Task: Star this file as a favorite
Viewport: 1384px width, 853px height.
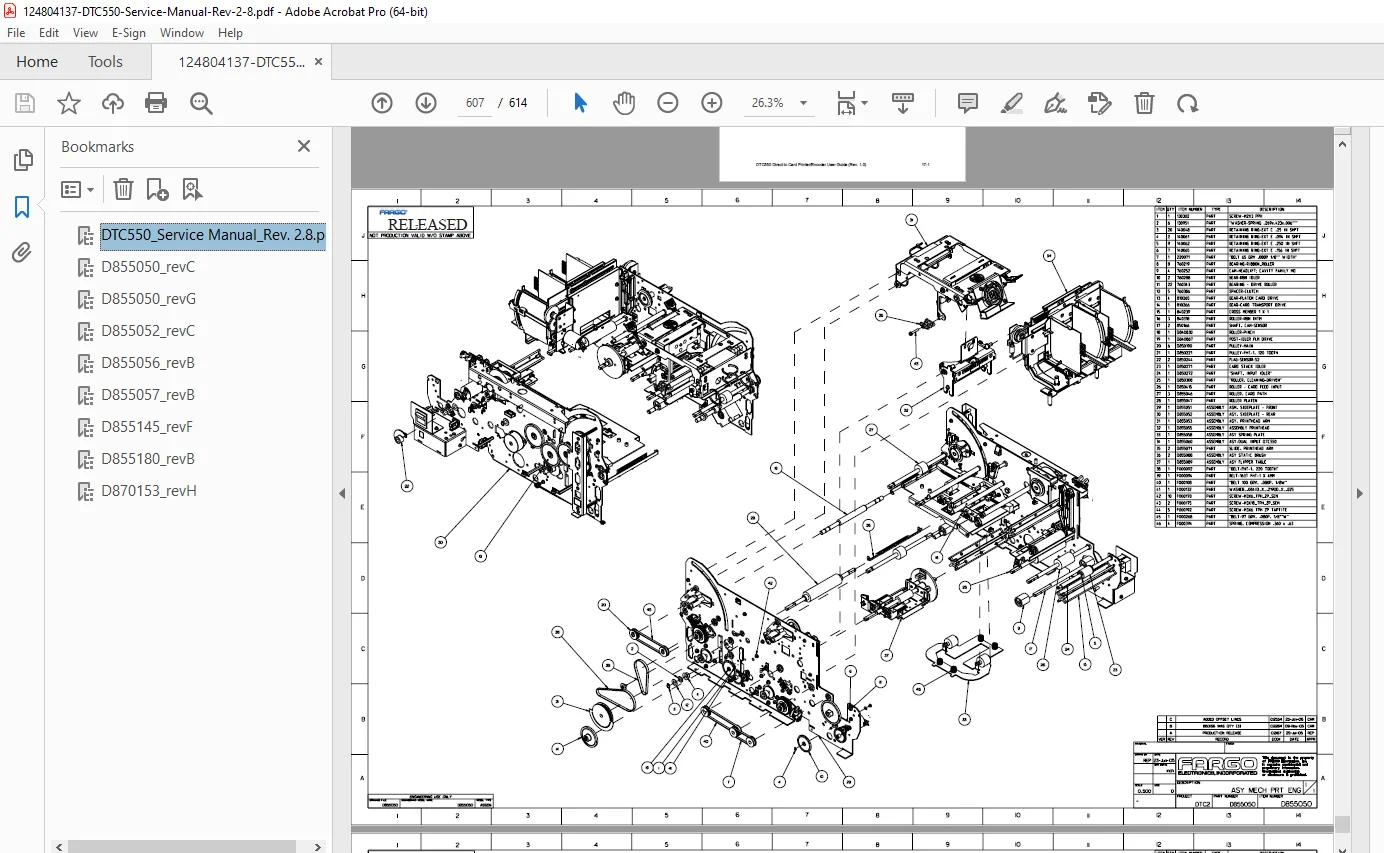Action: [x=69, y=103]
